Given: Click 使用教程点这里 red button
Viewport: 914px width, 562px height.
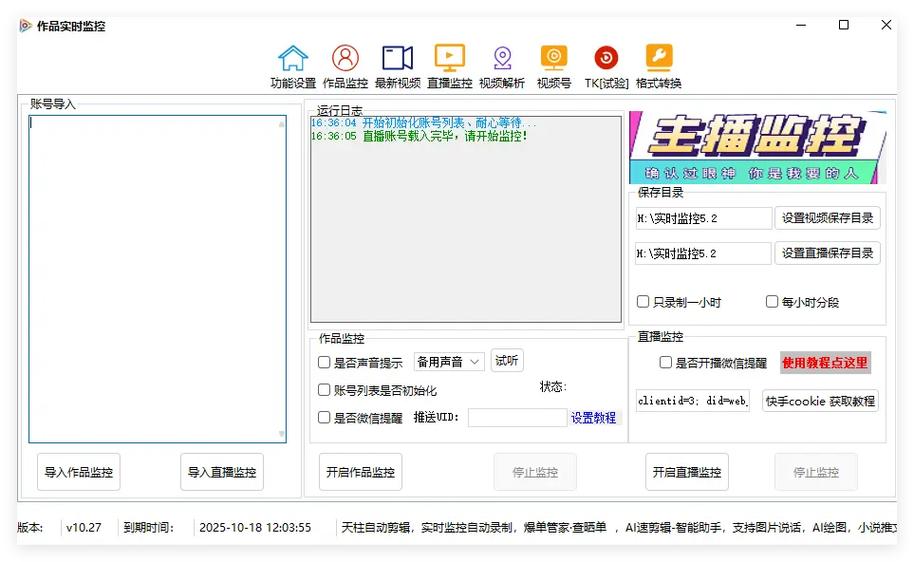Looking at the screenshot, I should coord(825,363).
